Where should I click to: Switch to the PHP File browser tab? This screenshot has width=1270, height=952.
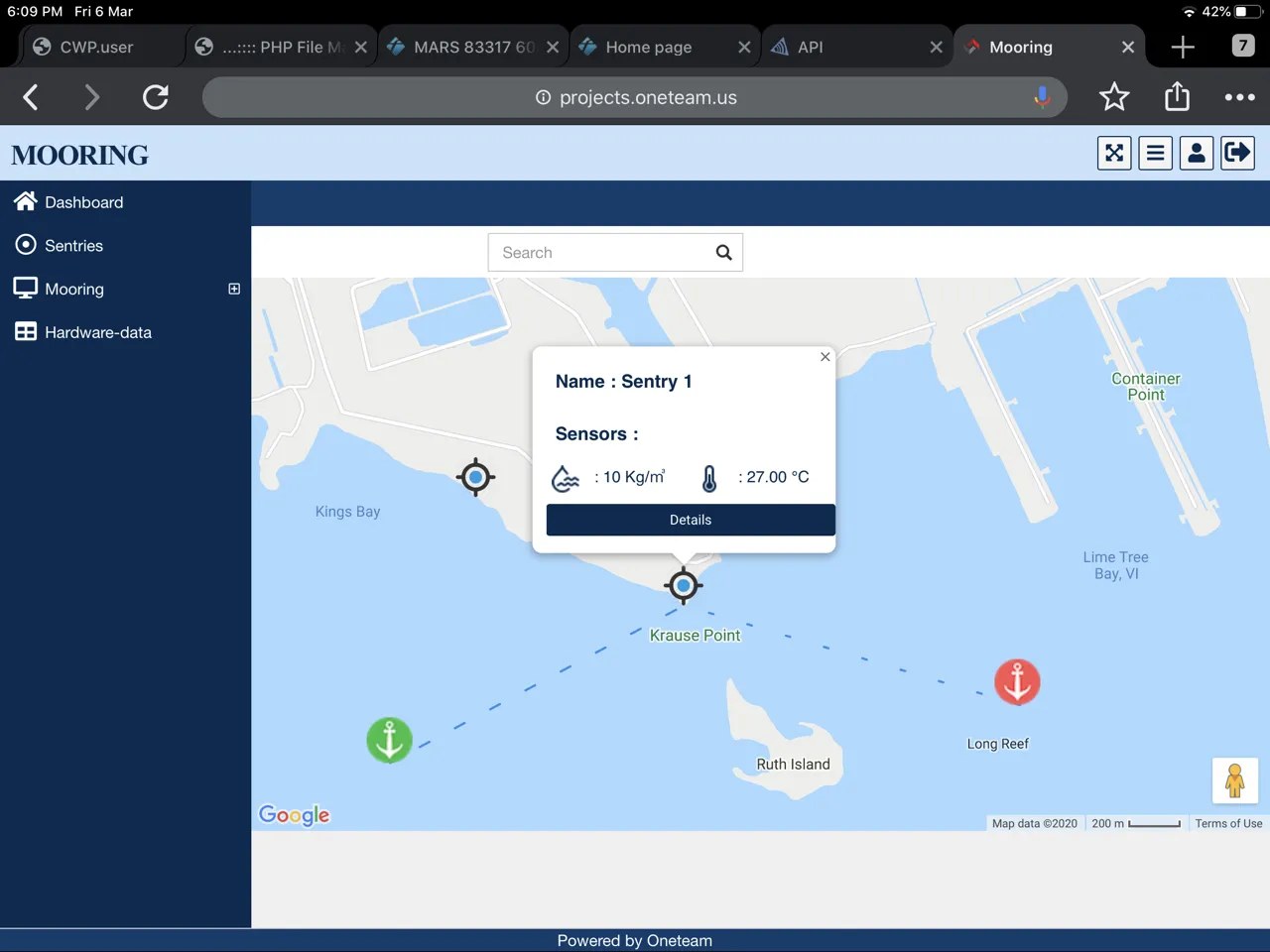pyautogui.click(x=283, y=47)
